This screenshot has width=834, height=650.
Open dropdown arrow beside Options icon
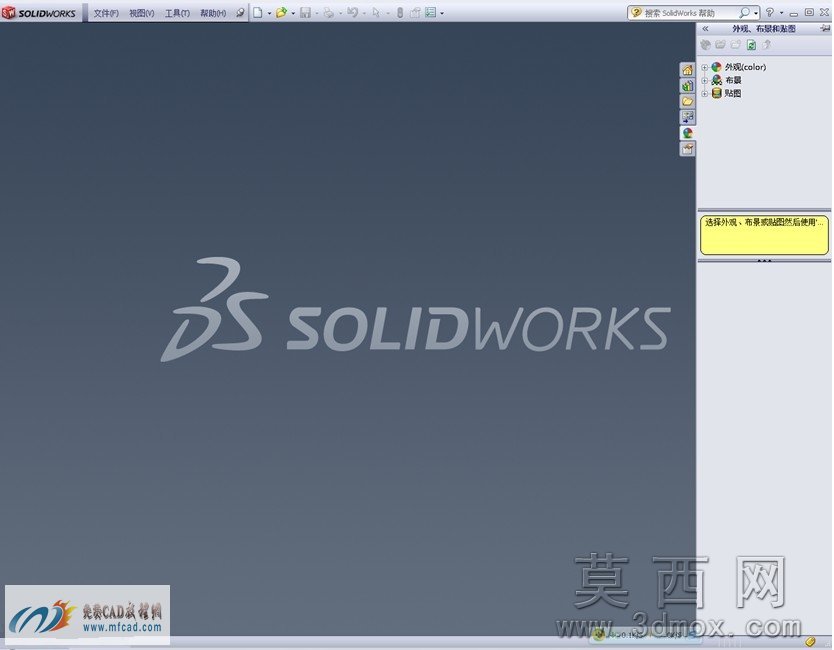click(x=442, y=13)
